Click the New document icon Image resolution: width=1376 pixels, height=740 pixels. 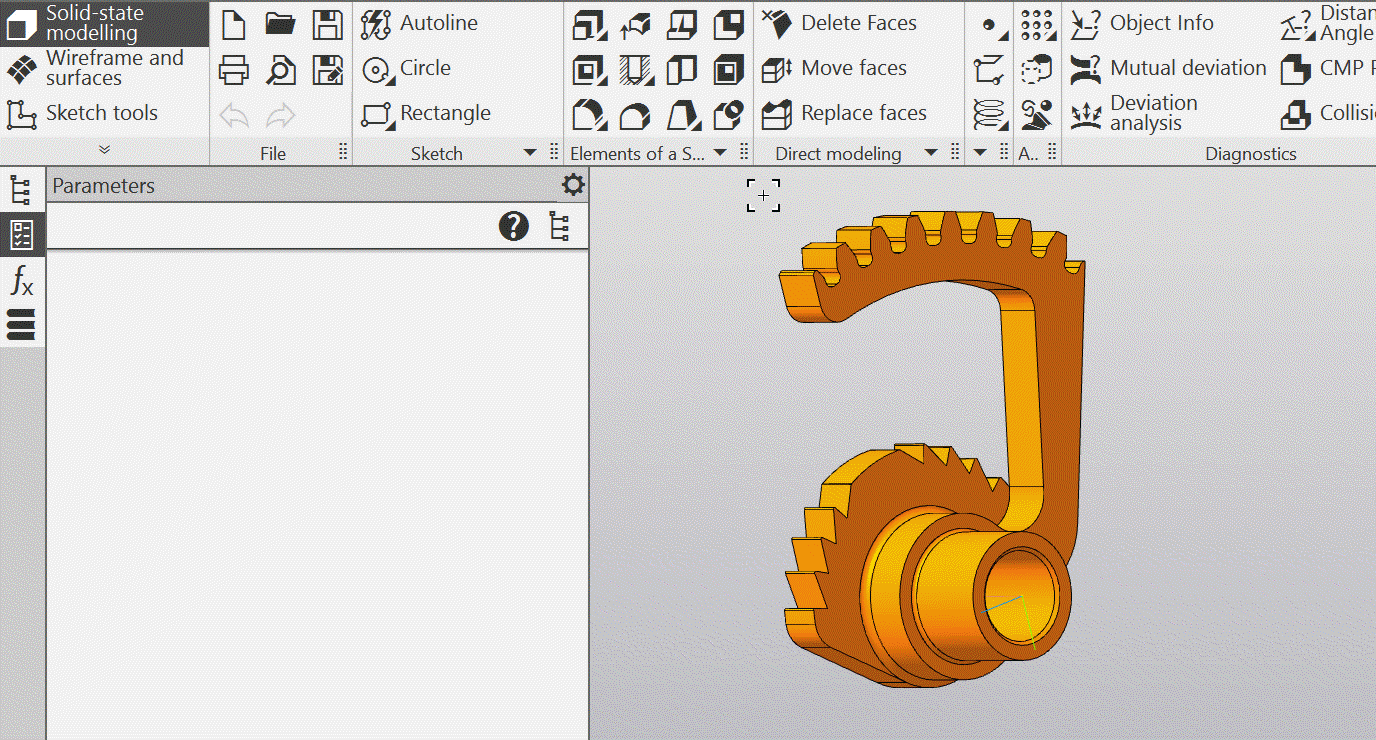point(233,24)
